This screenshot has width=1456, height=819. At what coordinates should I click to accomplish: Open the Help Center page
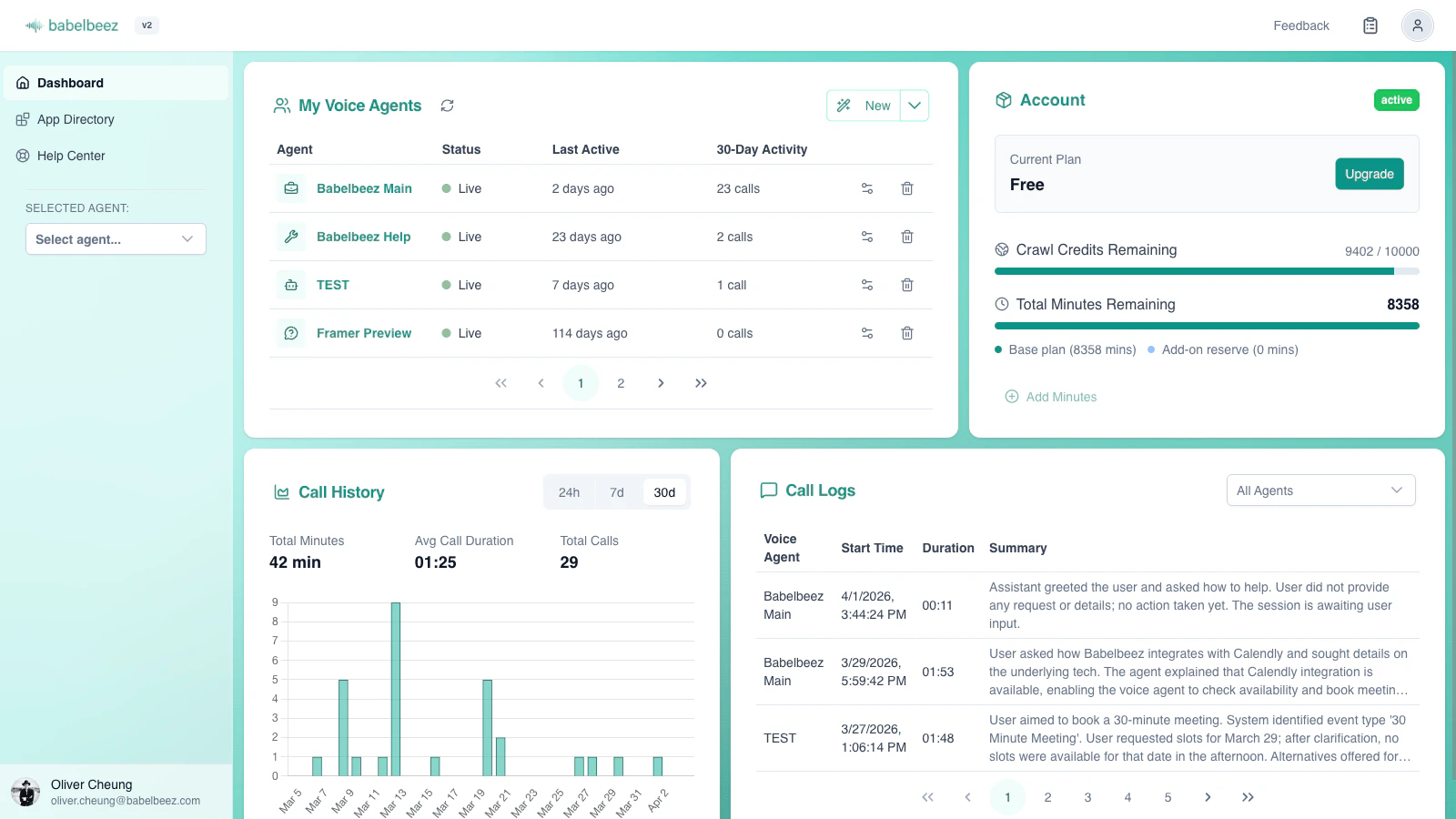coord(116,156)
